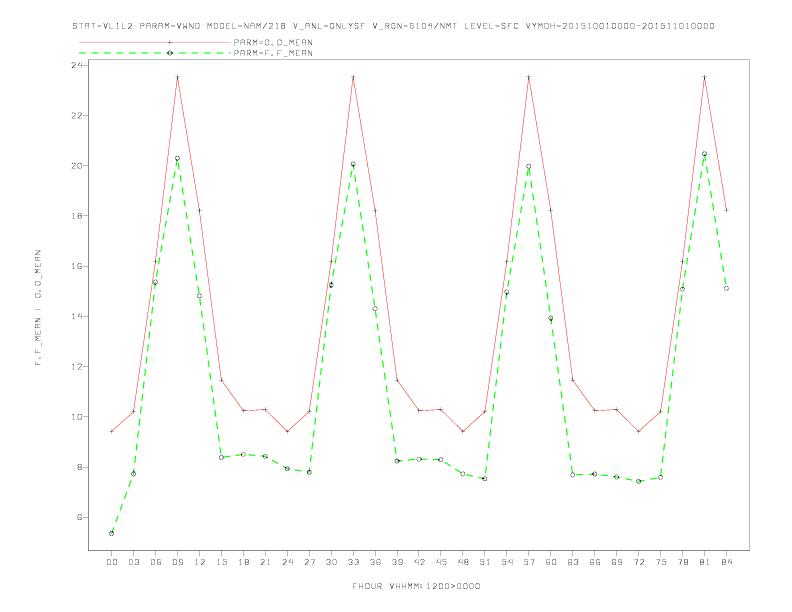
Task: Click the chart title starting with STAT=VL1L2
Action: (x=393, y=26)
